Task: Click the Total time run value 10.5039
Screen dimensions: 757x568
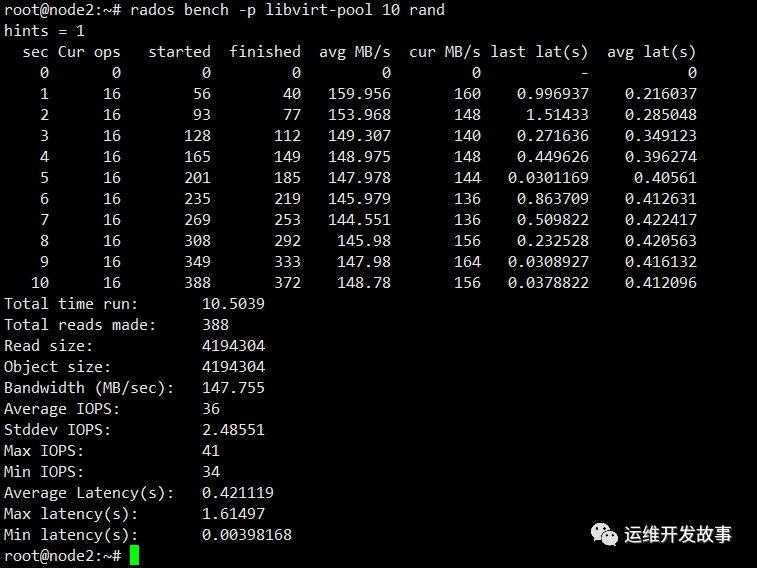Action: click(233, 304)
